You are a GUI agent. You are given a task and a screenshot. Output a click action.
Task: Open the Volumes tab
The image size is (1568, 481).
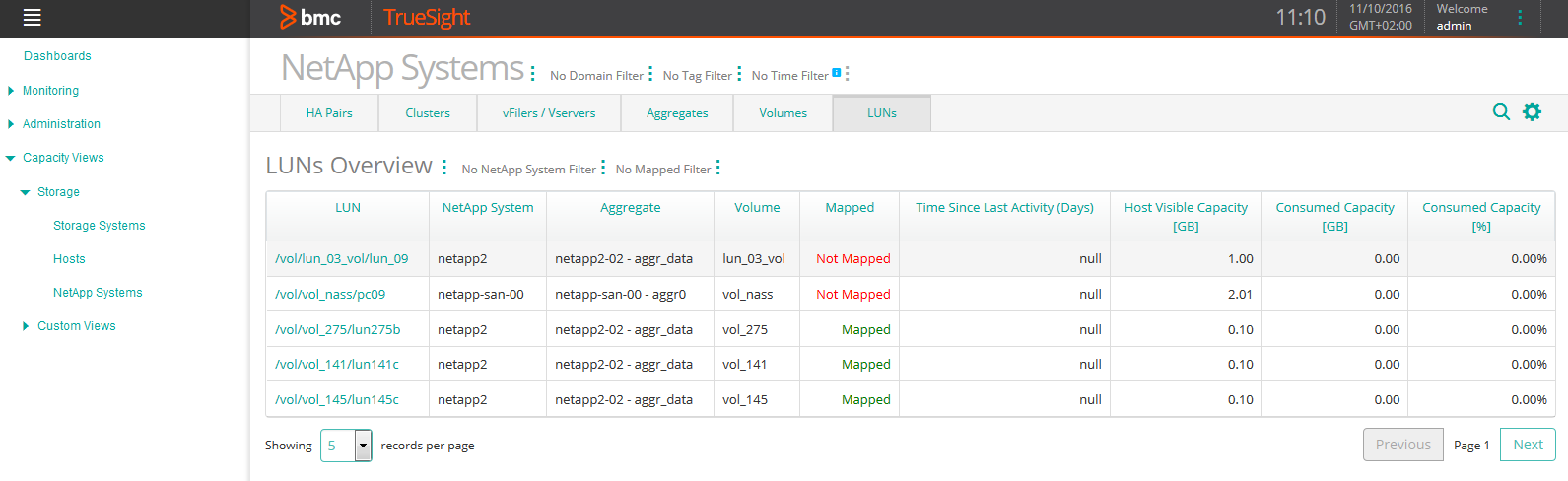[784, 113]
